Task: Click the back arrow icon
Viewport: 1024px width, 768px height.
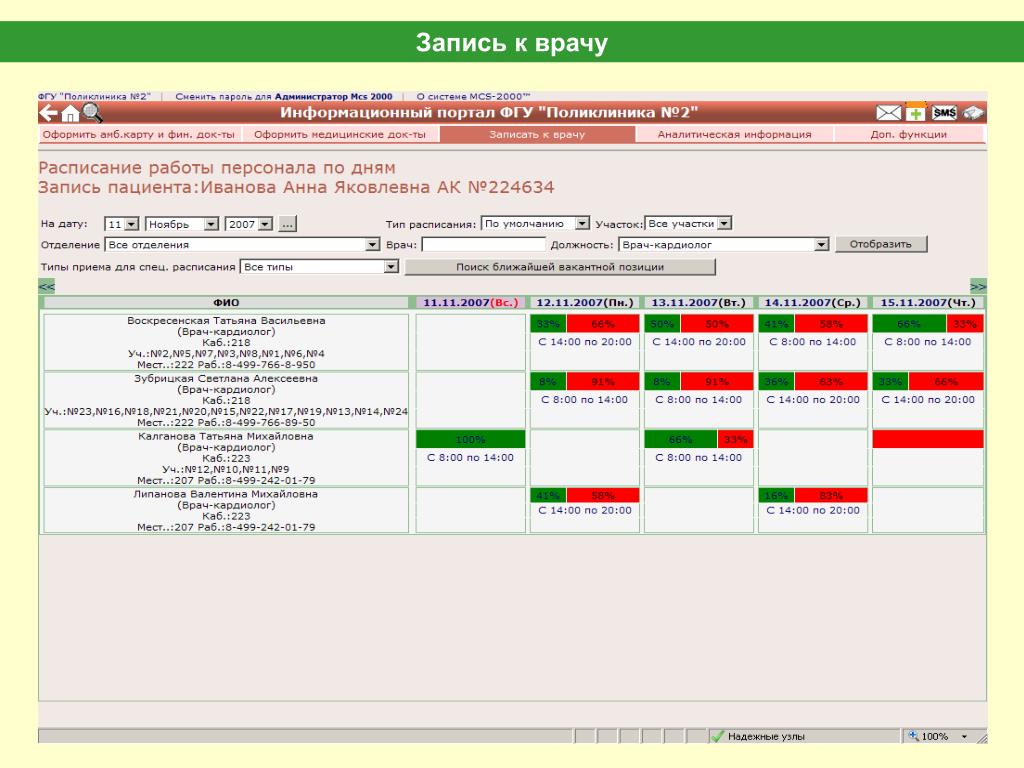Action: 48,114
